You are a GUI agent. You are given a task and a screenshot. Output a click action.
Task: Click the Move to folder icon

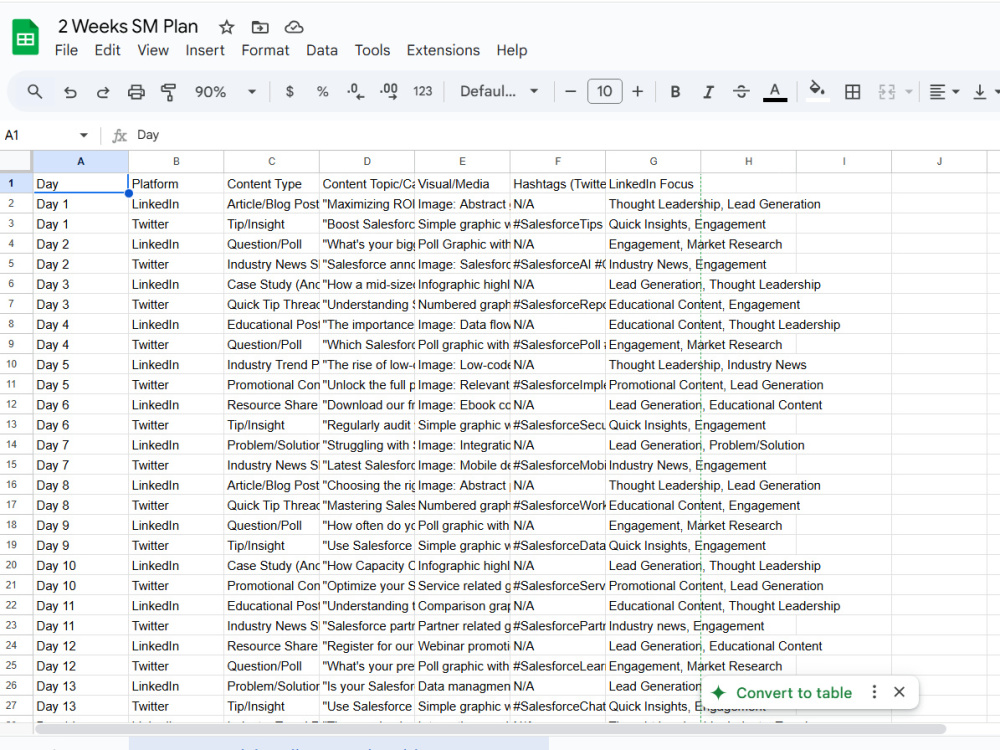[260, 27]
